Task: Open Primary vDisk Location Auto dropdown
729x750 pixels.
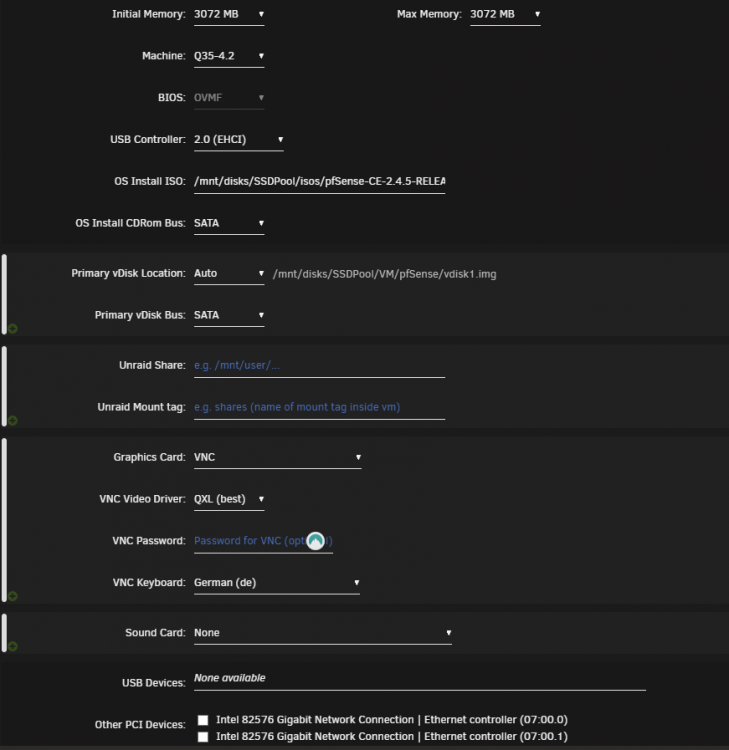Action: [x=229, y=274]
